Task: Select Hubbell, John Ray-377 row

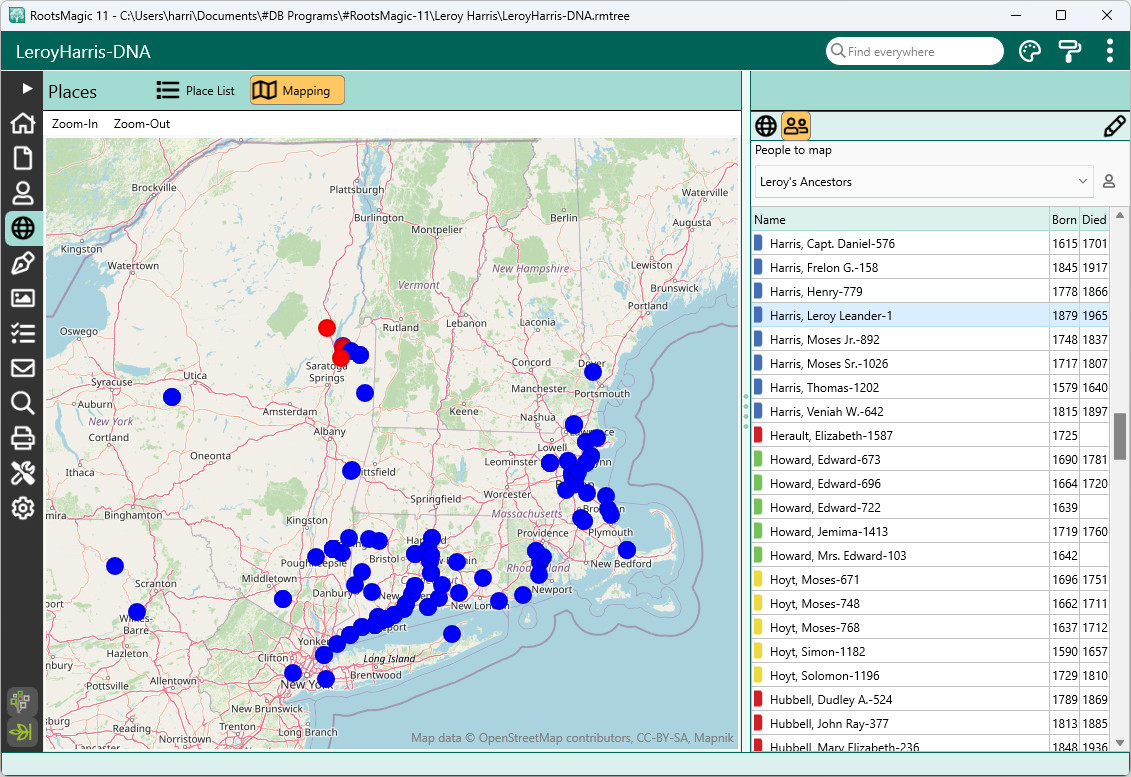Action: 930,723
